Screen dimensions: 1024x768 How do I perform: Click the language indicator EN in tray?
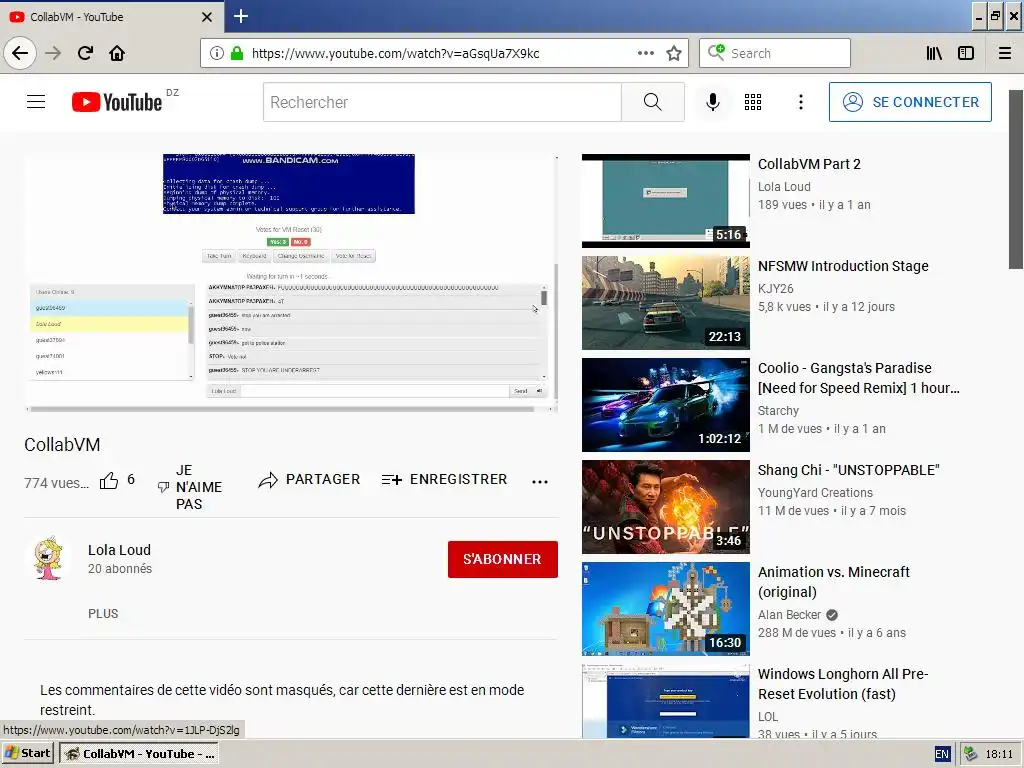coord(942,754)
